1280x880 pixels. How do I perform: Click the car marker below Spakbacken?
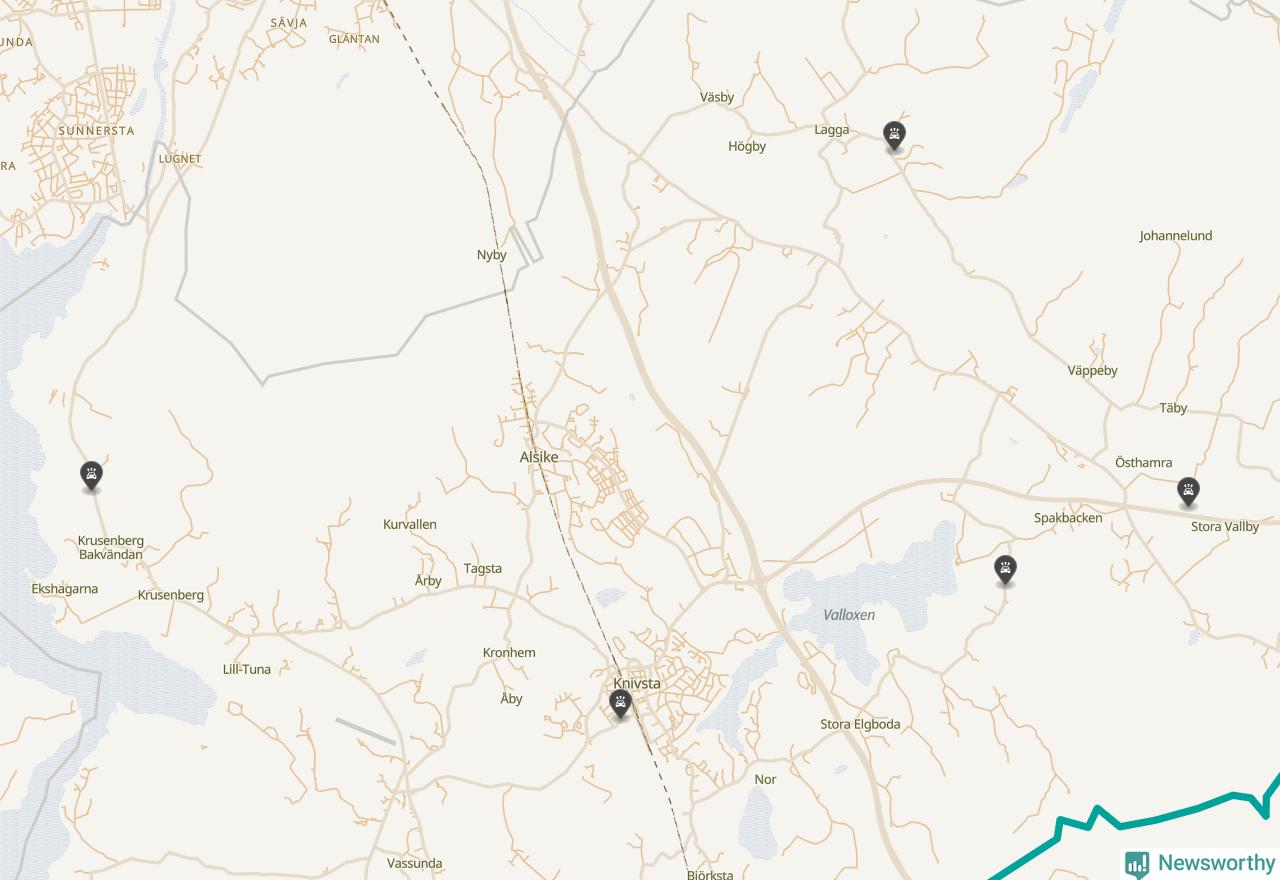1005,570
